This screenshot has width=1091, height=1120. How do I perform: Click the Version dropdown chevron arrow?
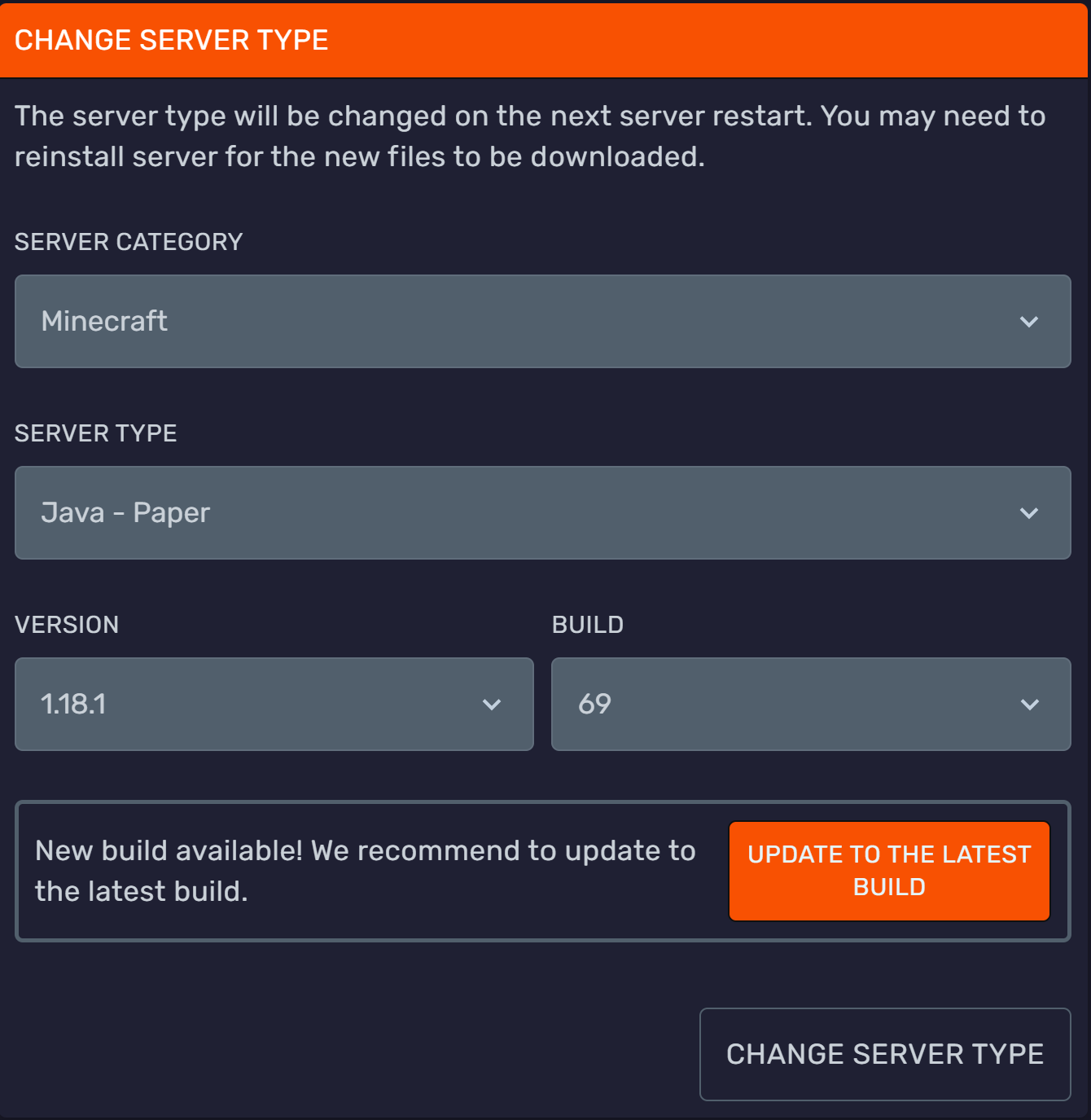pyautogui.click(x=492, y=704)
